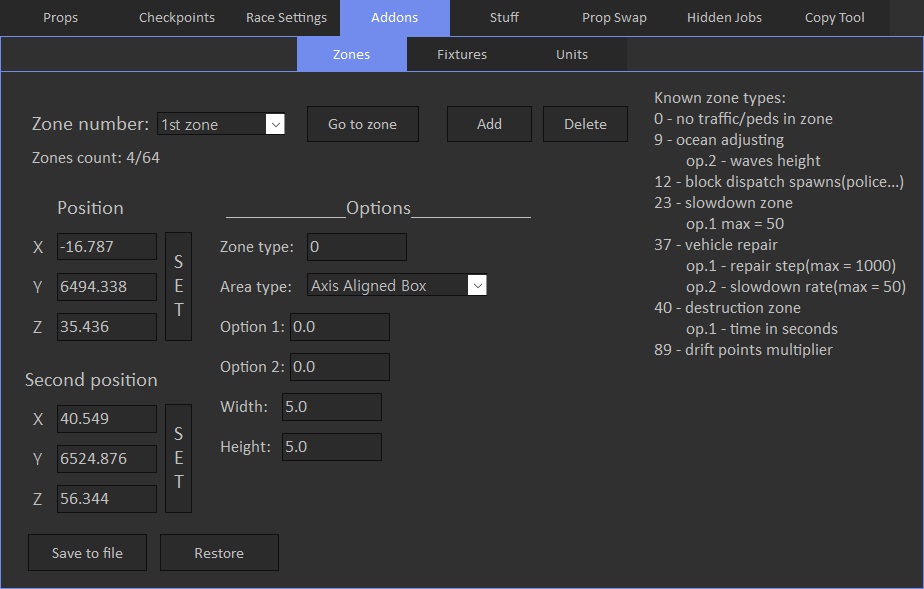924x589 pixels.
Task: Click the 'Second position' heading
Action: coord(91,380)
